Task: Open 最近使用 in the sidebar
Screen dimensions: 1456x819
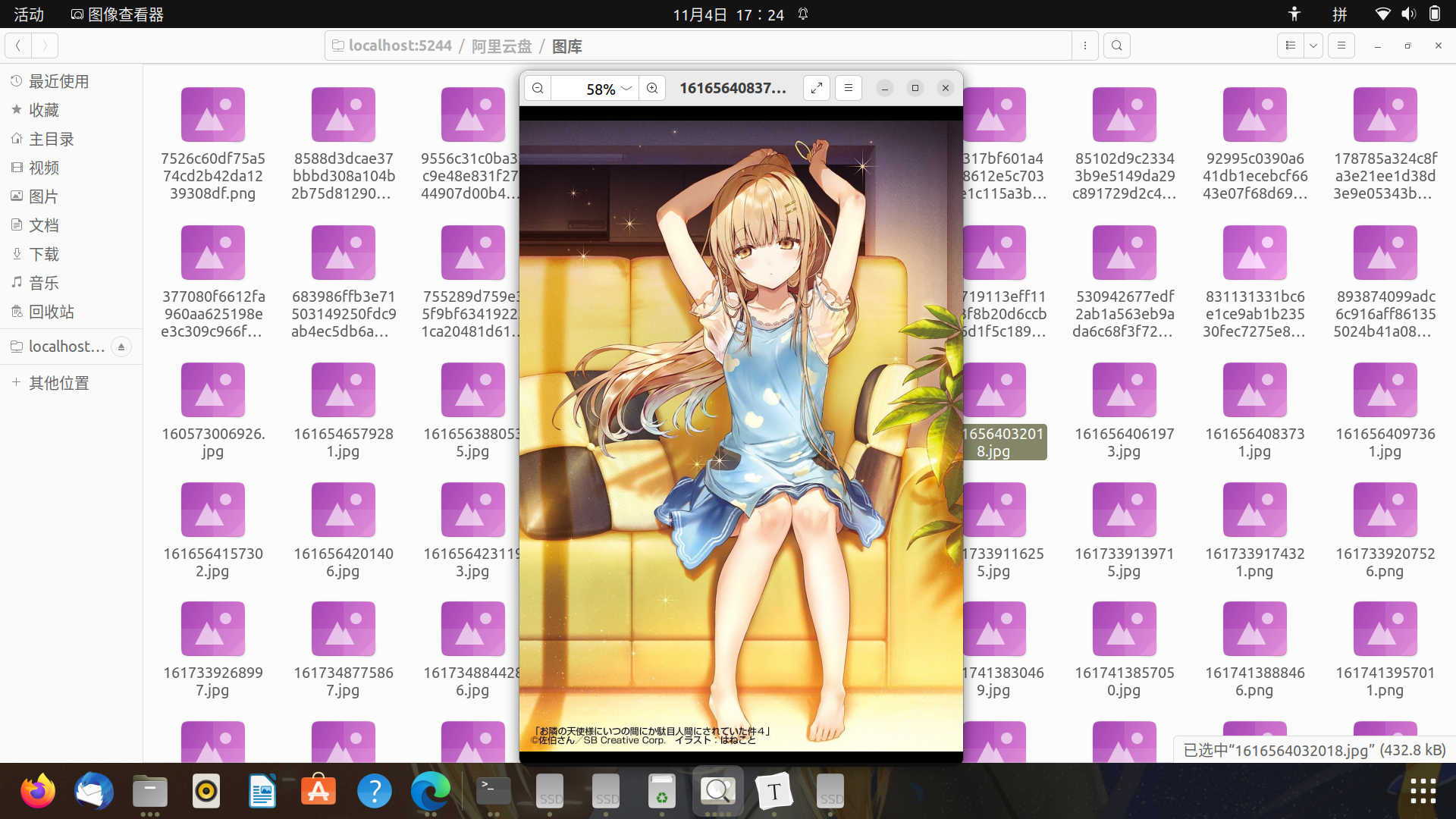Action: tap(71, 81)
